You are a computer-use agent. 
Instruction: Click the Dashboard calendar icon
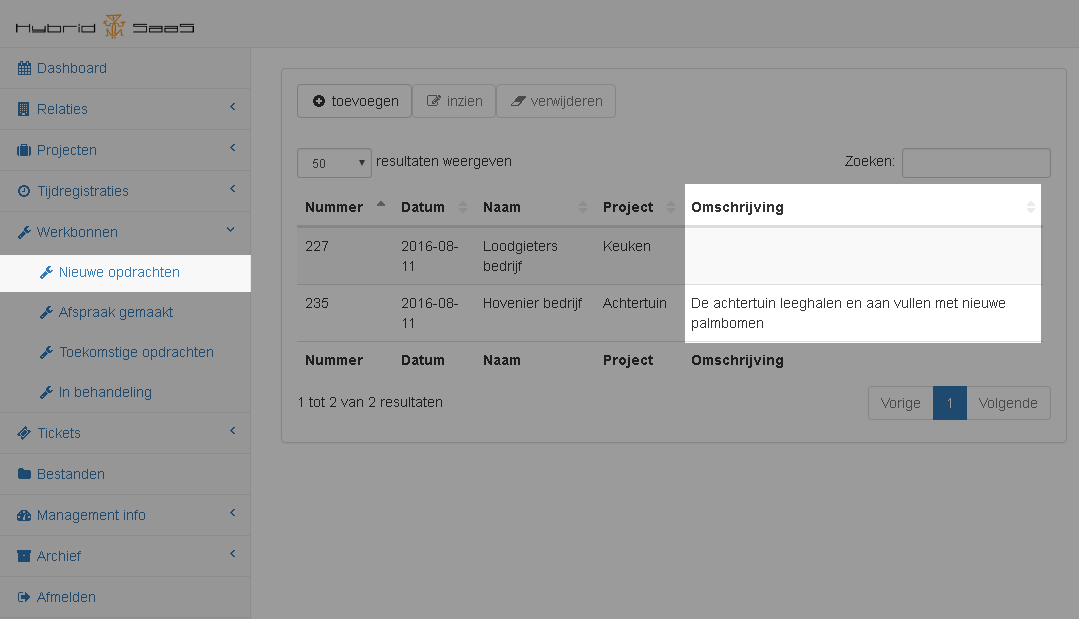[24, 68]
